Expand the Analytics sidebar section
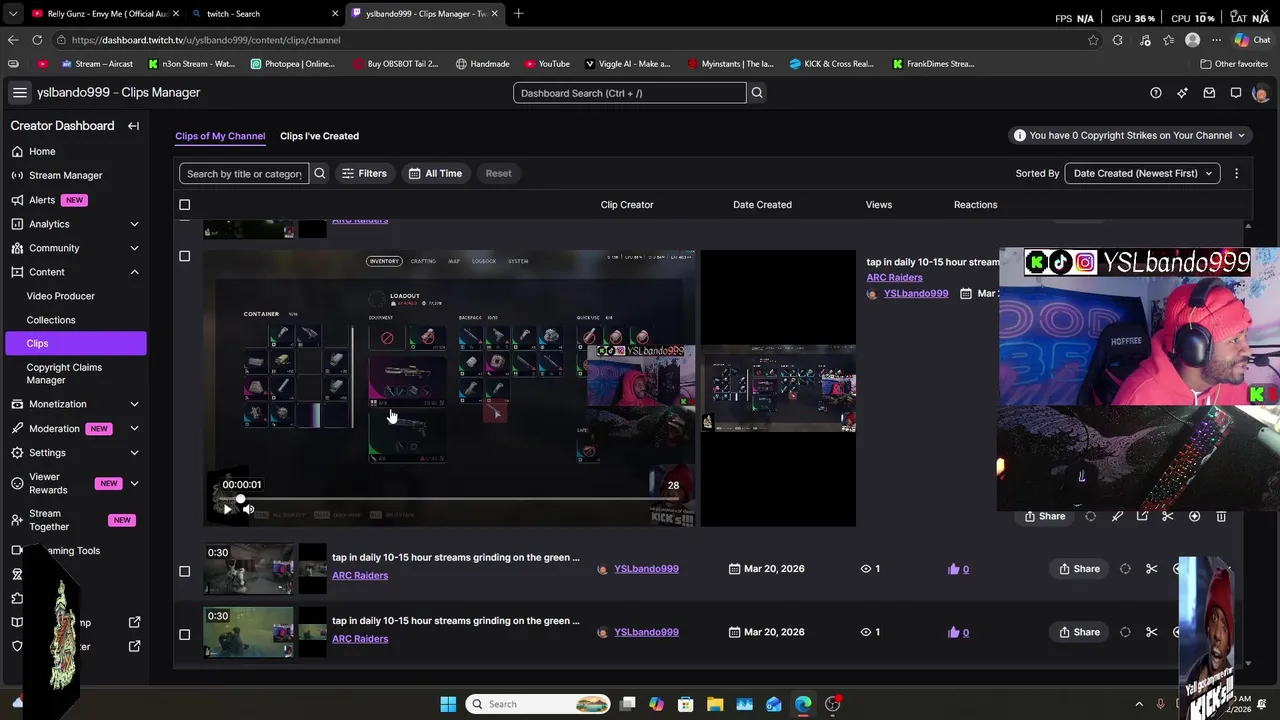Image resolution: width=1280 pixels, height=720 pixels. coord(134,224)
